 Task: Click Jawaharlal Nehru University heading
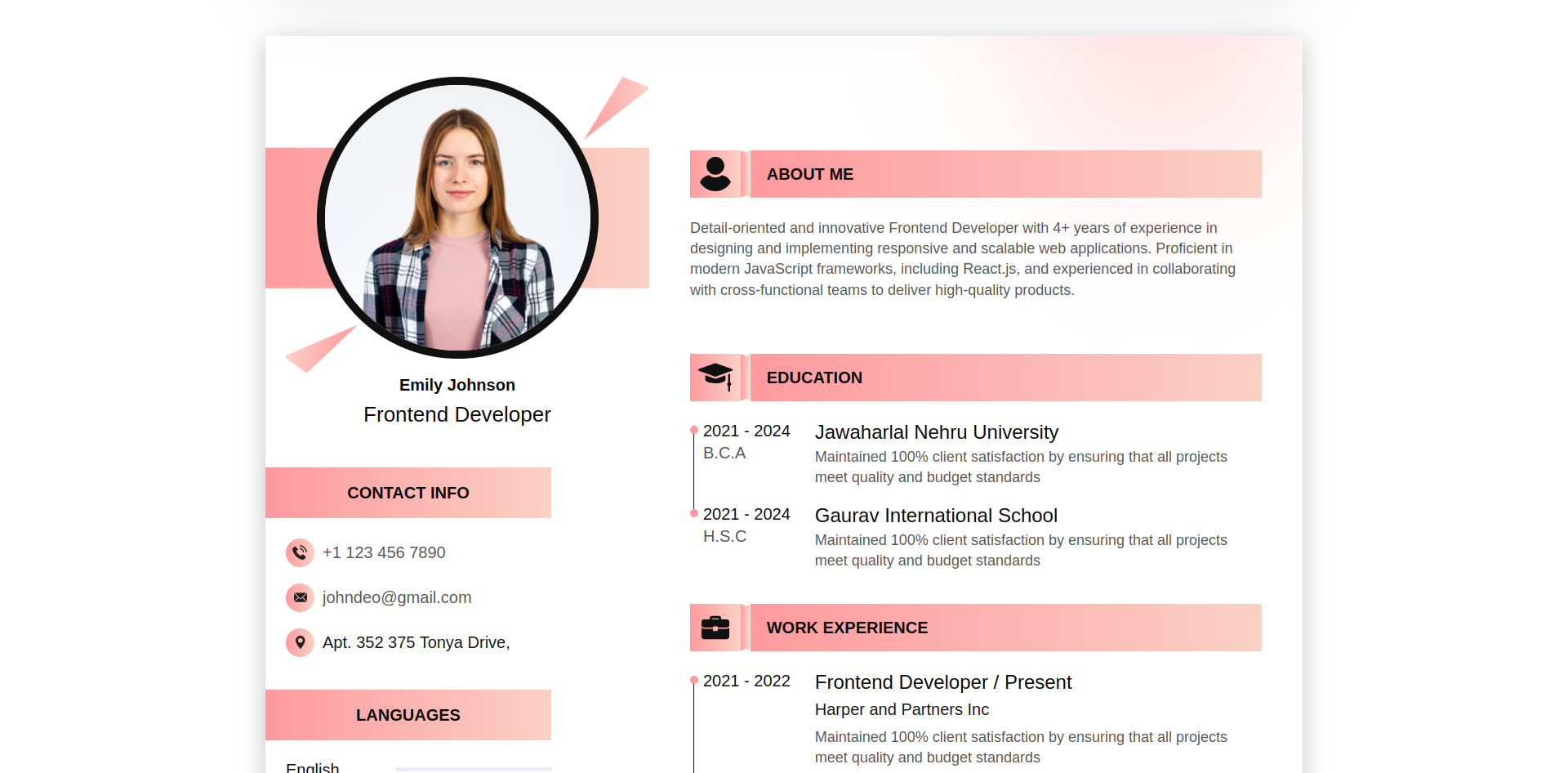[x=937, y=432]
